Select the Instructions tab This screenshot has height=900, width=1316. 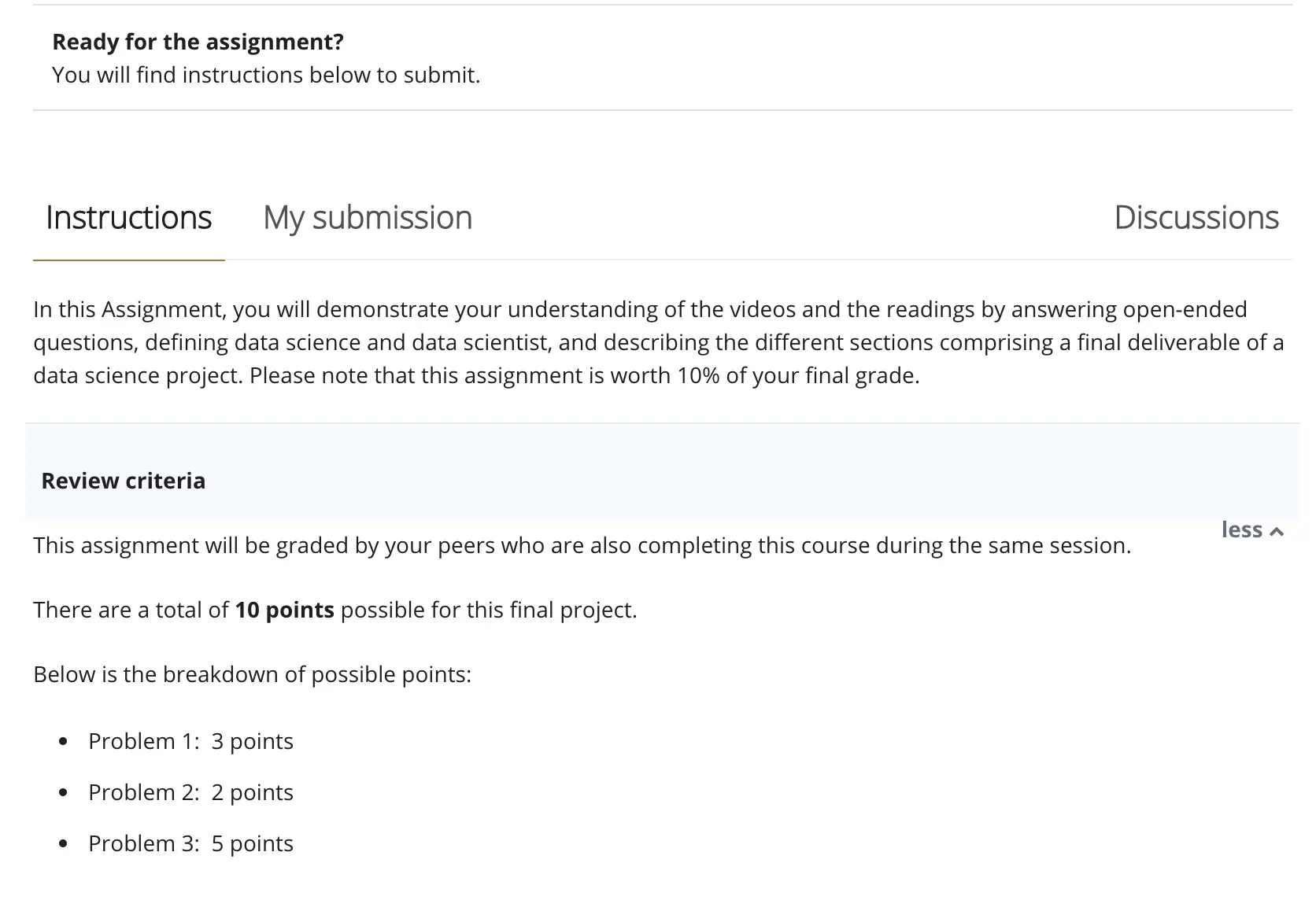(128, 218)
